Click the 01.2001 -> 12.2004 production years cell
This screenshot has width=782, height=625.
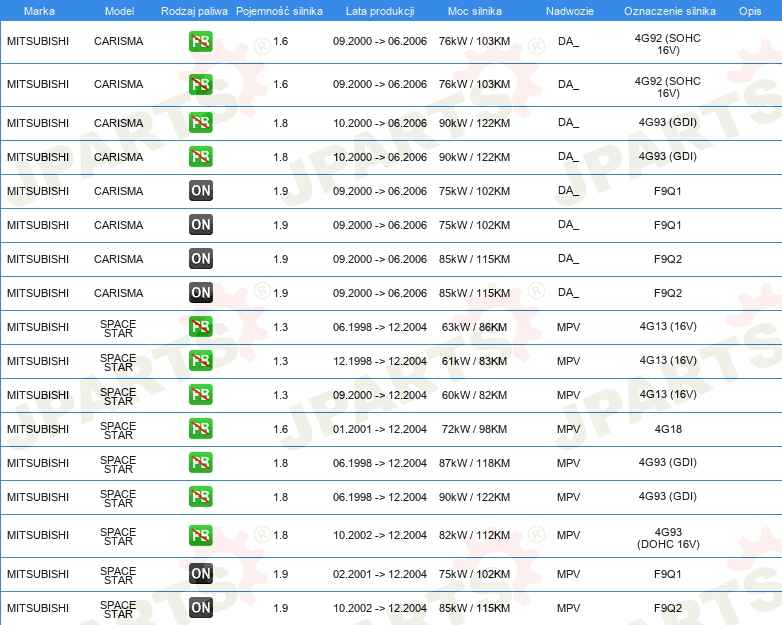[x=380, y=429]
